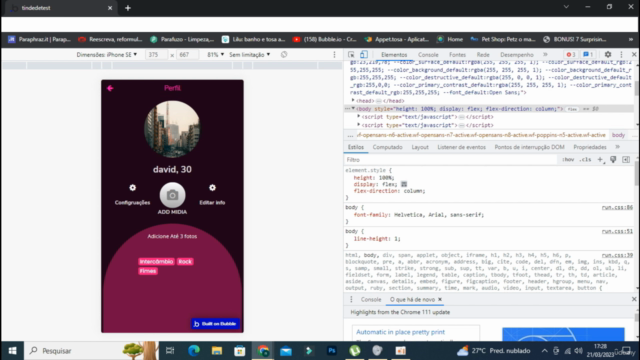Open File Explorer from the taskbar
This screenshot has height=360, width=640.
pos(217,351)
